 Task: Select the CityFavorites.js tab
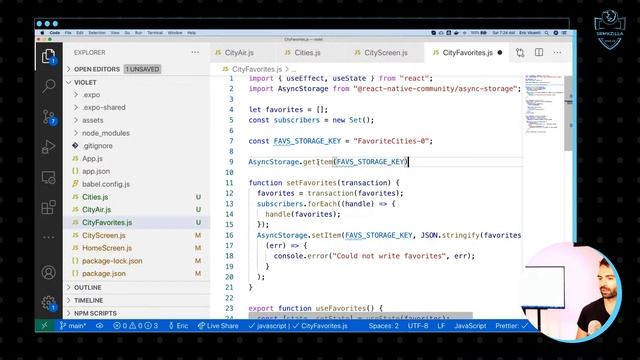pos(467,53)
